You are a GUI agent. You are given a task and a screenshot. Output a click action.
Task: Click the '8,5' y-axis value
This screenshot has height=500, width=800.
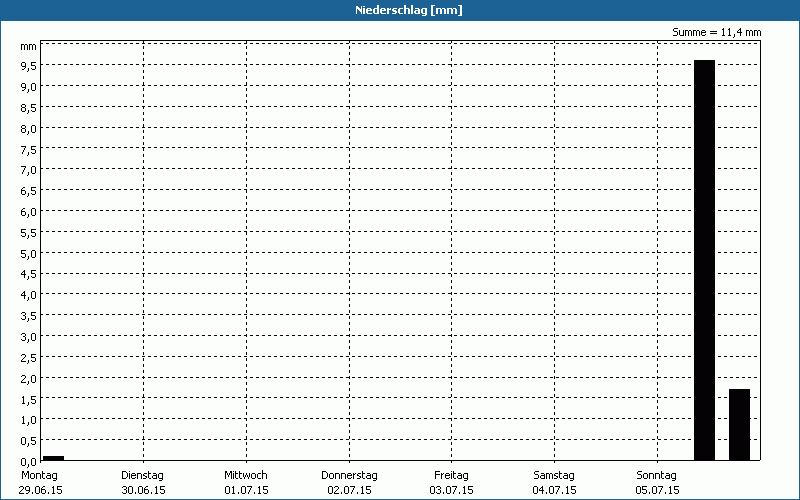pyautogui.click(x=29, y=108)
